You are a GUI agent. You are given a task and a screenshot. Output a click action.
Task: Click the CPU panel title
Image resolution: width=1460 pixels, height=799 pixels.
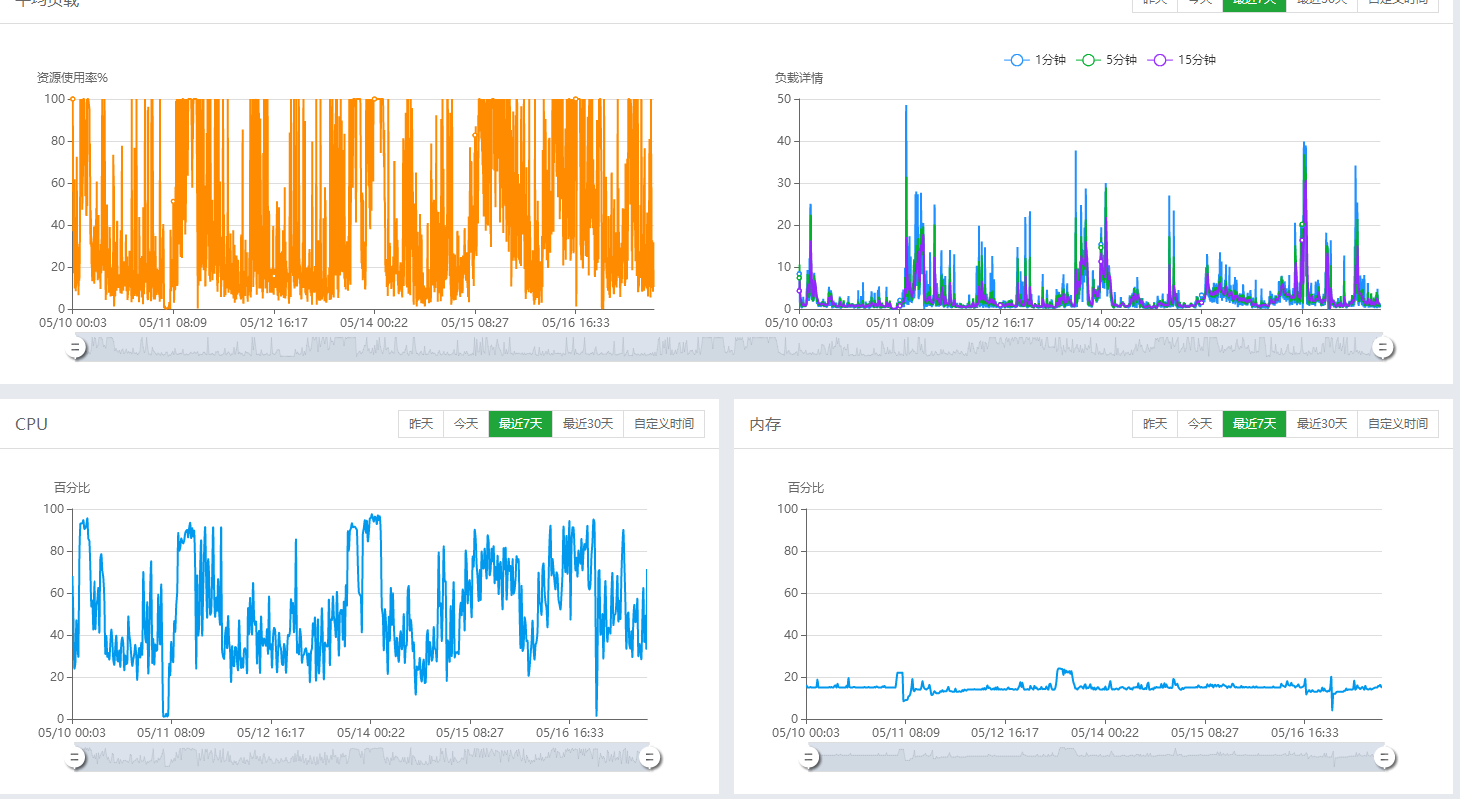click(31, 424)
